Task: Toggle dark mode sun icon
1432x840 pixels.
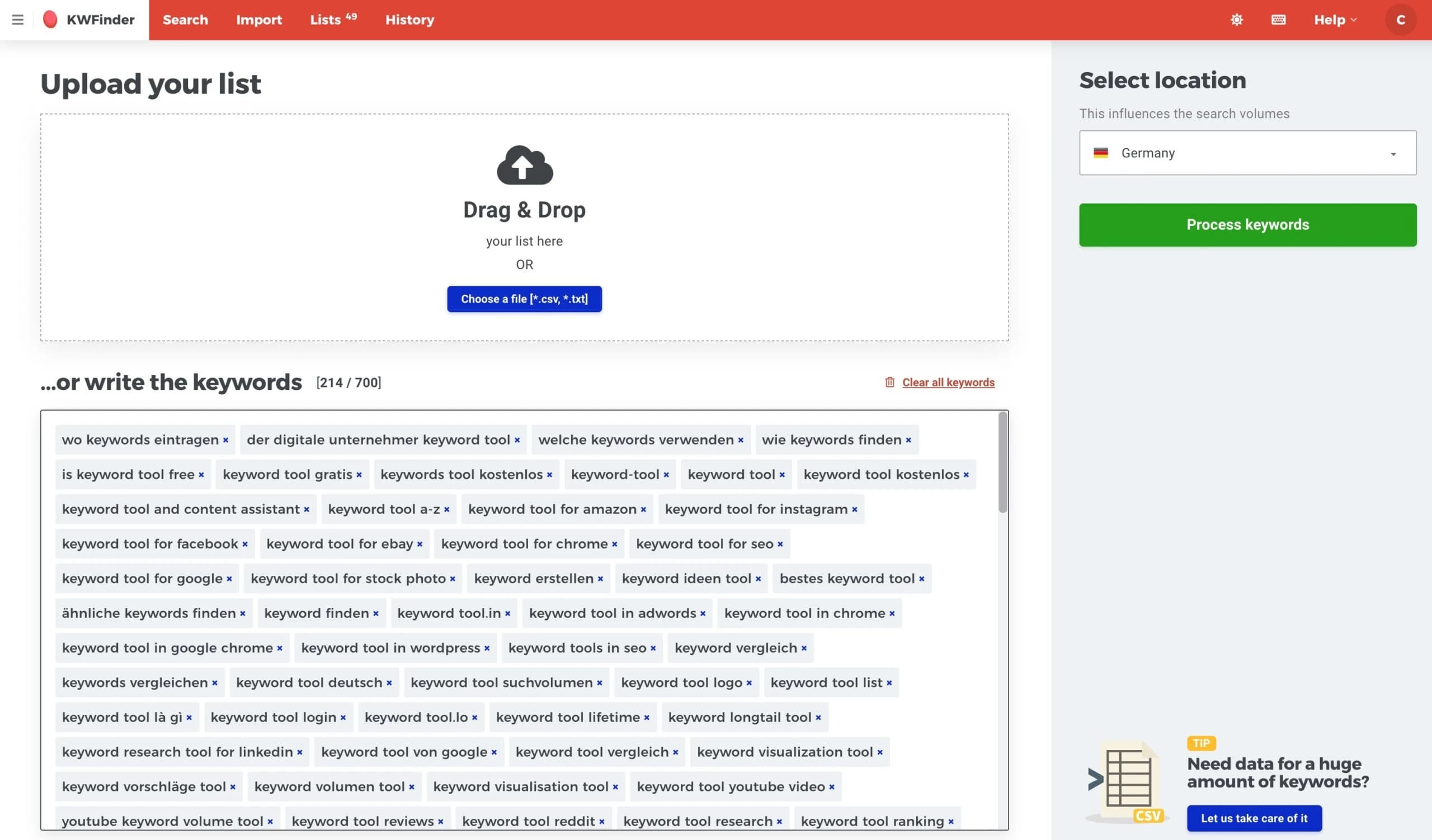Action: pyautogui.click(x=1237, y=20)
